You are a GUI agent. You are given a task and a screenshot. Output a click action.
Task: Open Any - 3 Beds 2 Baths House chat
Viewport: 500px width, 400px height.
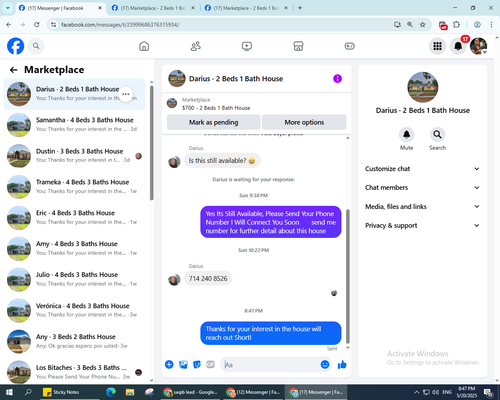pyautogui.click(x=74, y=341)
